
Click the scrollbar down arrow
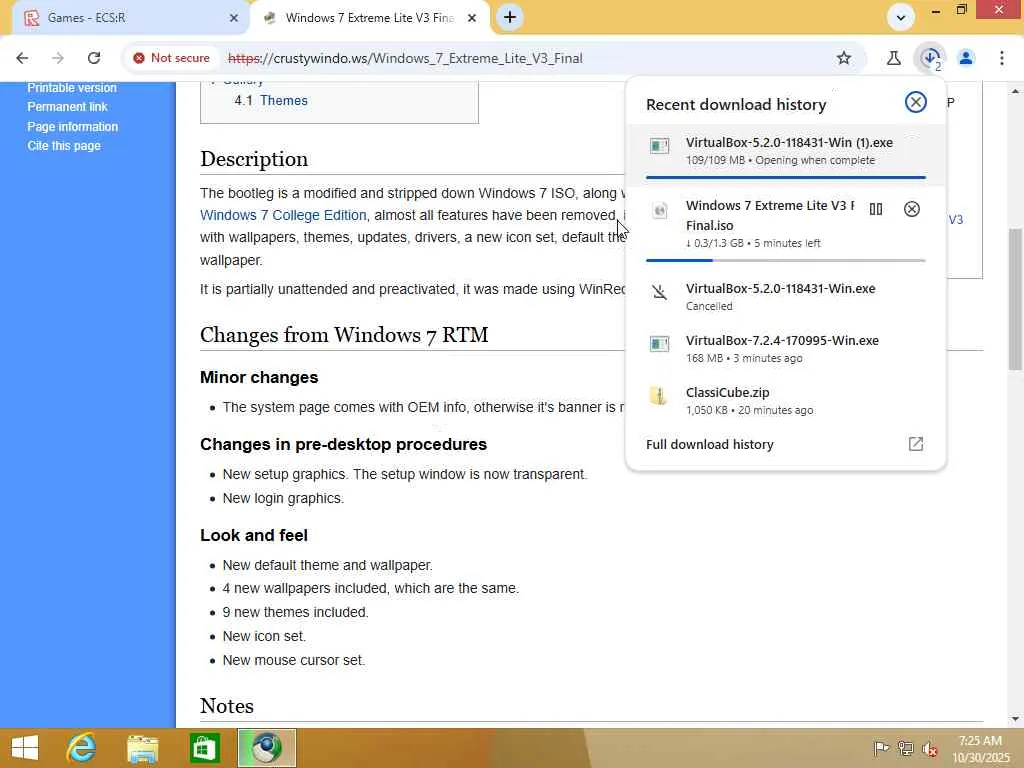[1016, 719]
